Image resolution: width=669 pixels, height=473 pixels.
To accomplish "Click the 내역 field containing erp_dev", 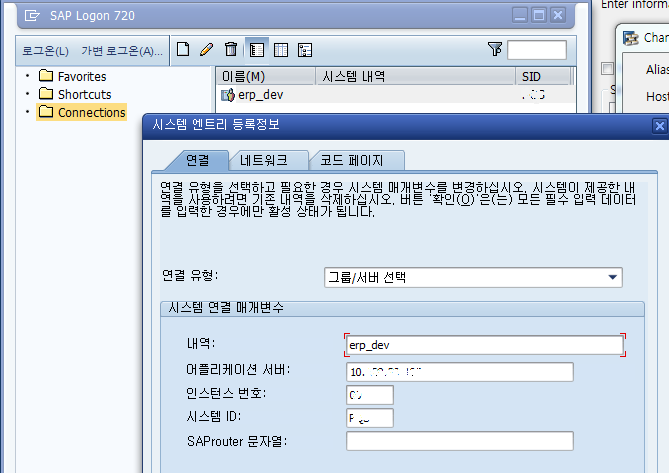I will point(485,345).
